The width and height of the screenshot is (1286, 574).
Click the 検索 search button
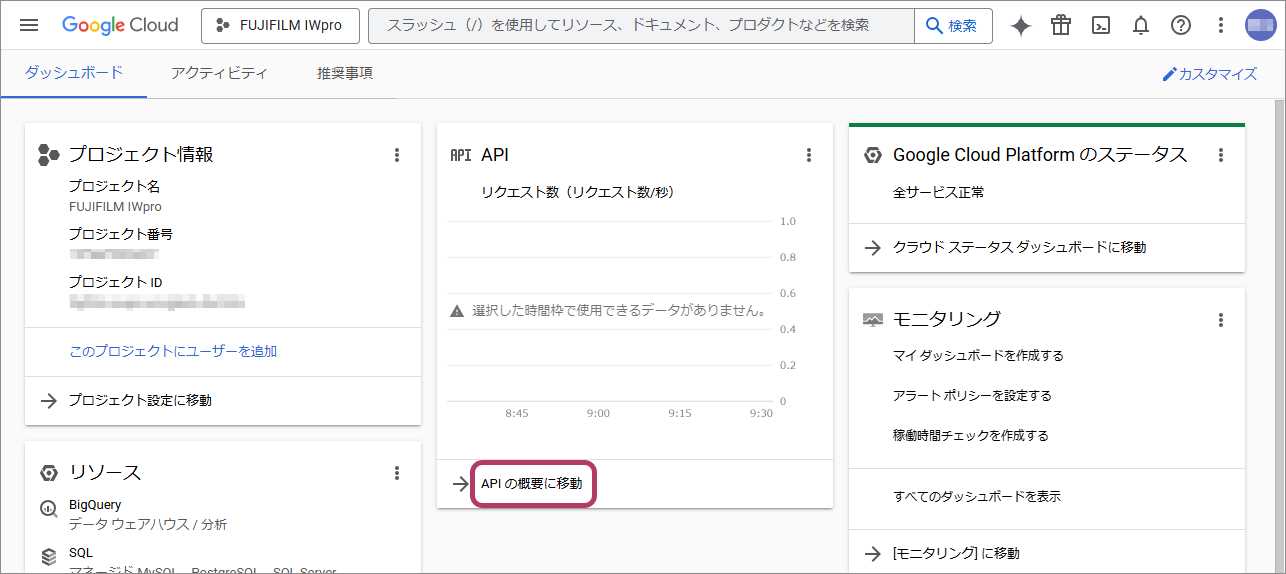pyautogui.click(x=953, y=26)
